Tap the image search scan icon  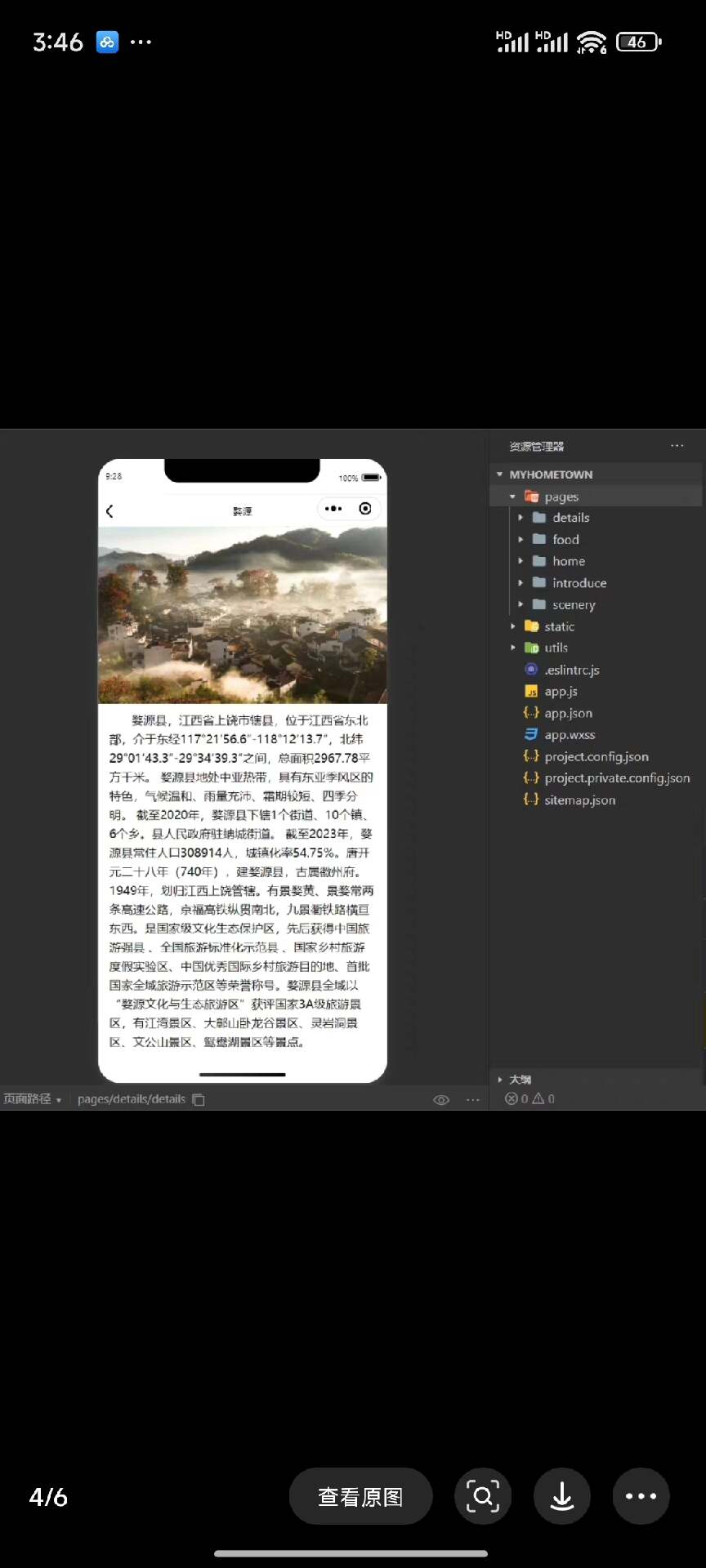tap(483, 1496)
